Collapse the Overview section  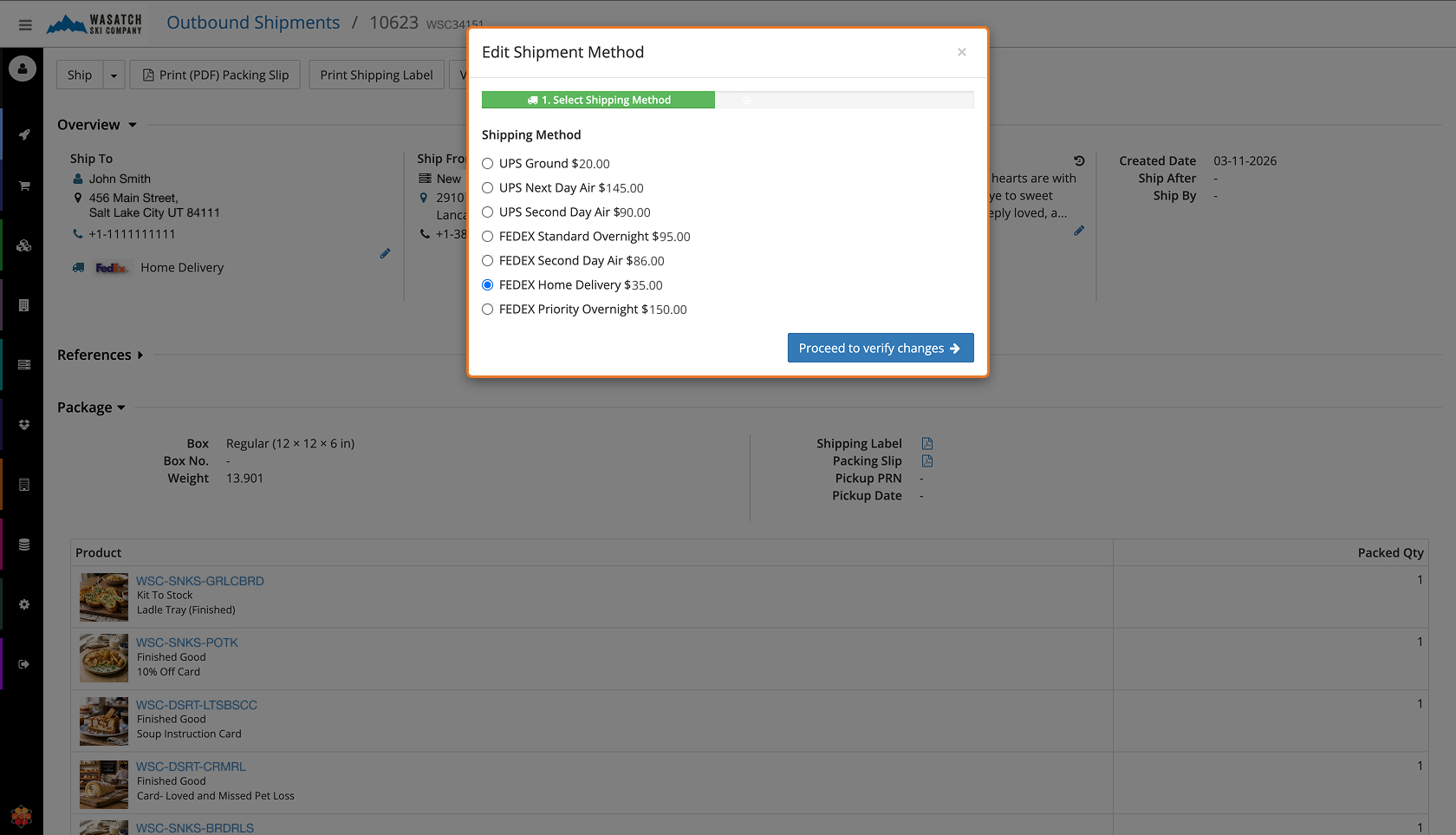pyautogui.click(x=97, y=125)
